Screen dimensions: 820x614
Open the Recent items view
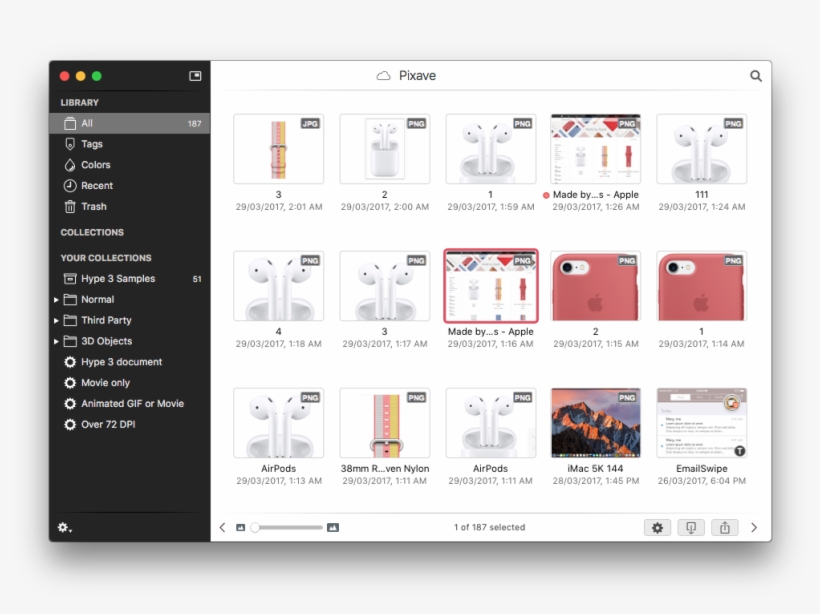(98, 185)
